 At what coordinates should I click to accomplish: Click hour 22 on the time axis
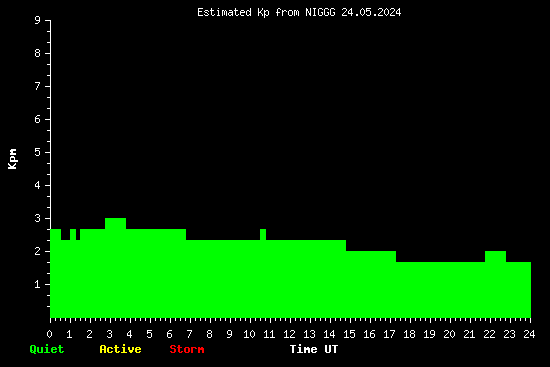[489, 334]
